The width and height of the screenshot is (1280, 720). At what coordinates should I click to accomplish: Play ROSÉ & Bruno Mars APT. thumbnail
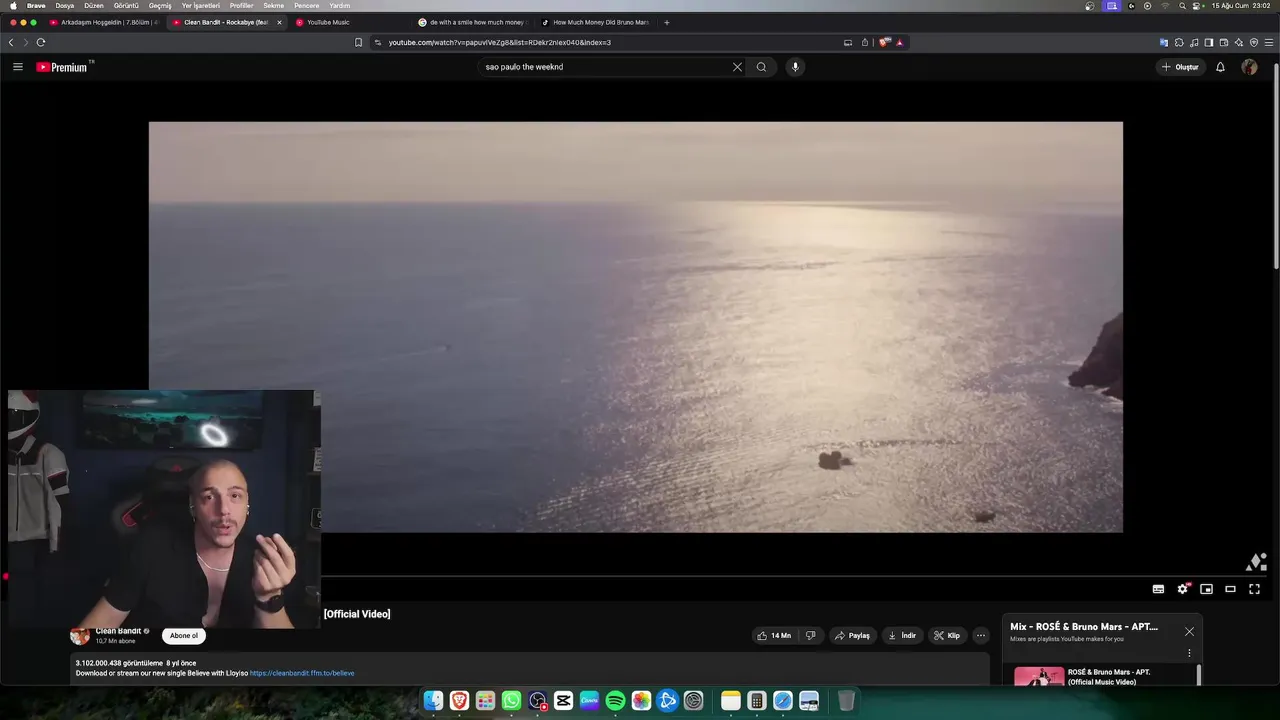tap(1039, 676)
